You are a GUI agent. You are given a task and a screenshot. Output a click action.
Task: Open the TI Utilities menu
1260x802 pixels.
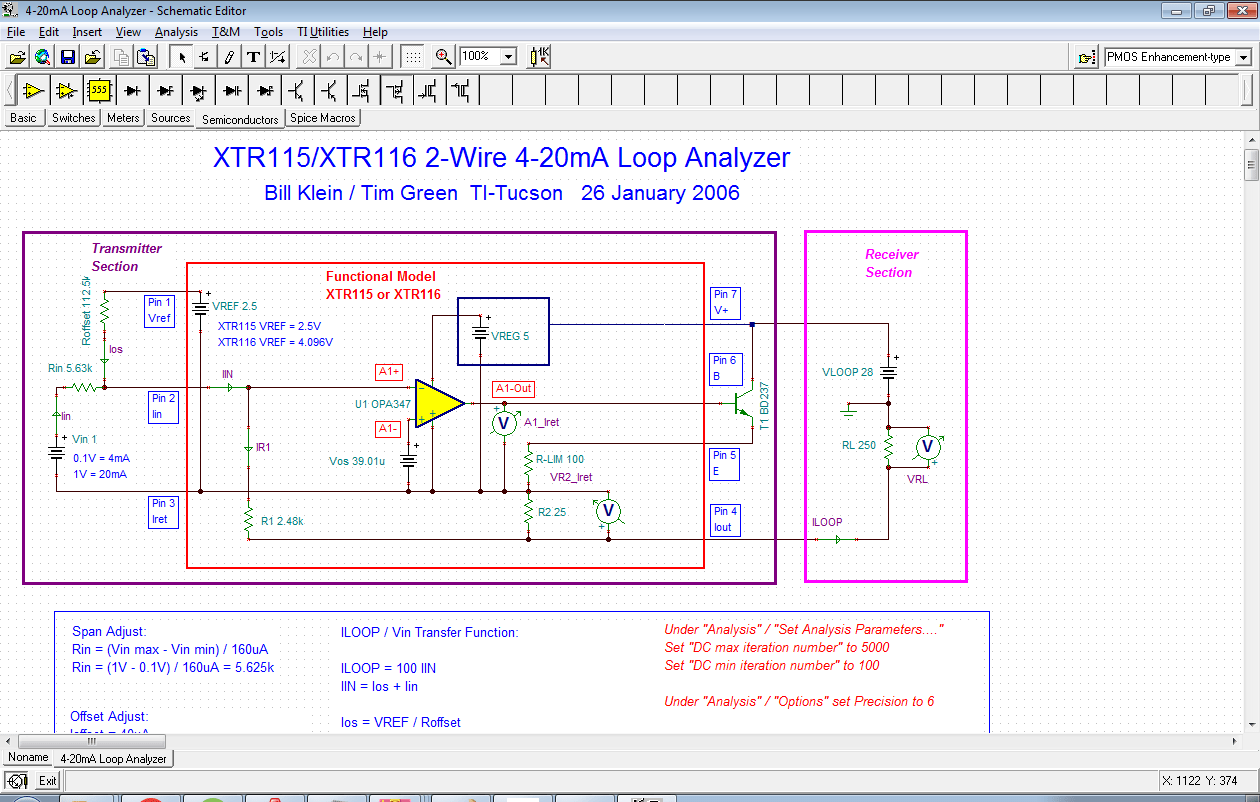323,32
